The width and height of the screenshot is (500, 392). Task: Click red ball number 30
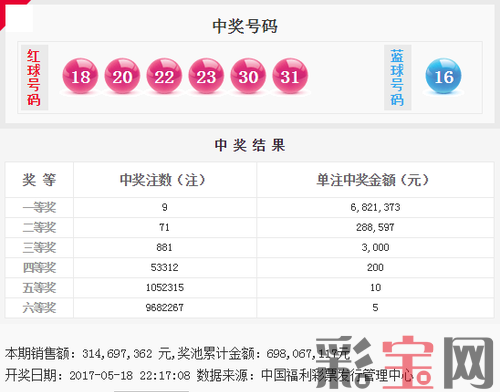coord(248,76)
